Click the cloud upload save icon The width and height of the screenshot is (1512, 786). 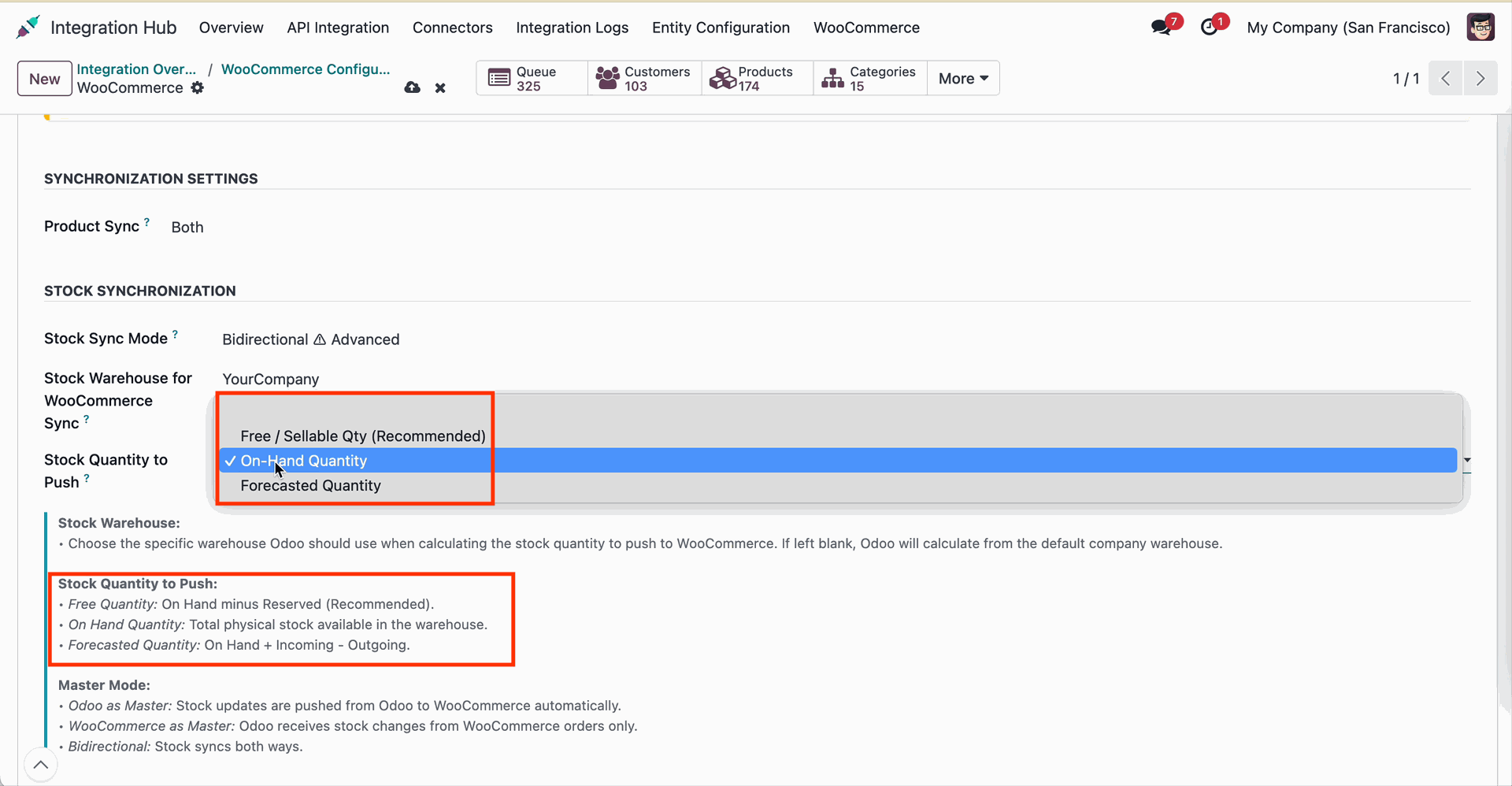pos(412,87)
